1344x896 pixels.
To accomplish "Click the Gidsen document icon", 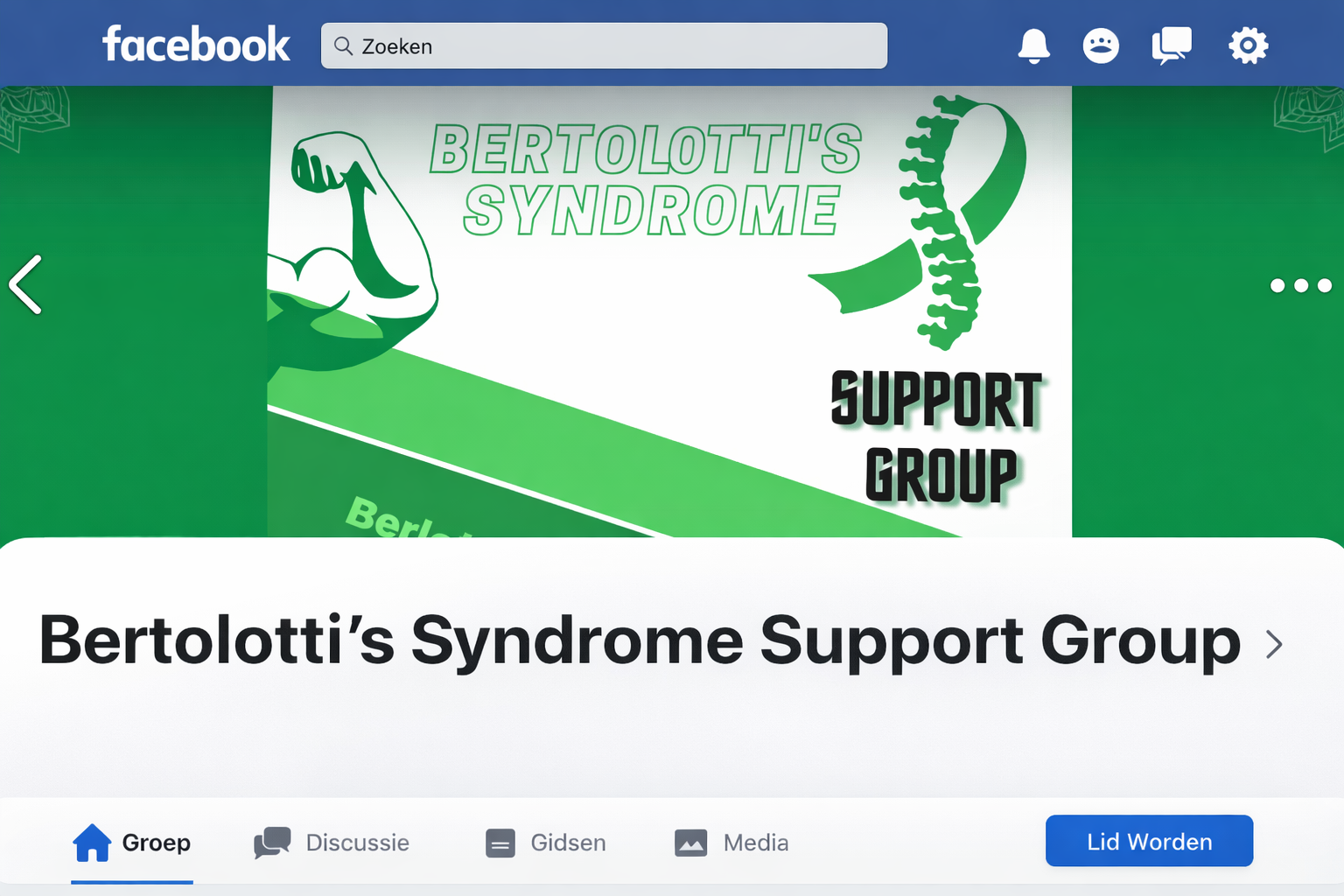I will [500, 843].
